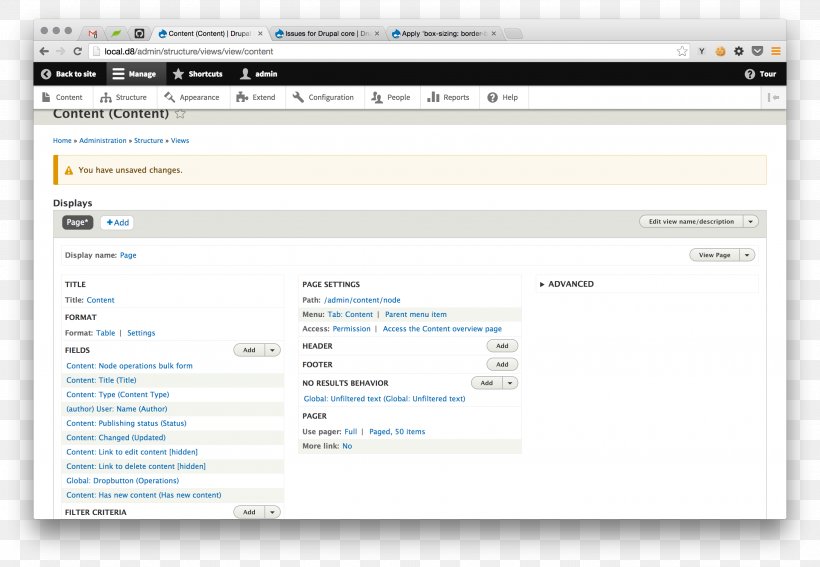Click the browser forward arrow
820x567 pixels.
pyautogui.click(x=61, y=51)
